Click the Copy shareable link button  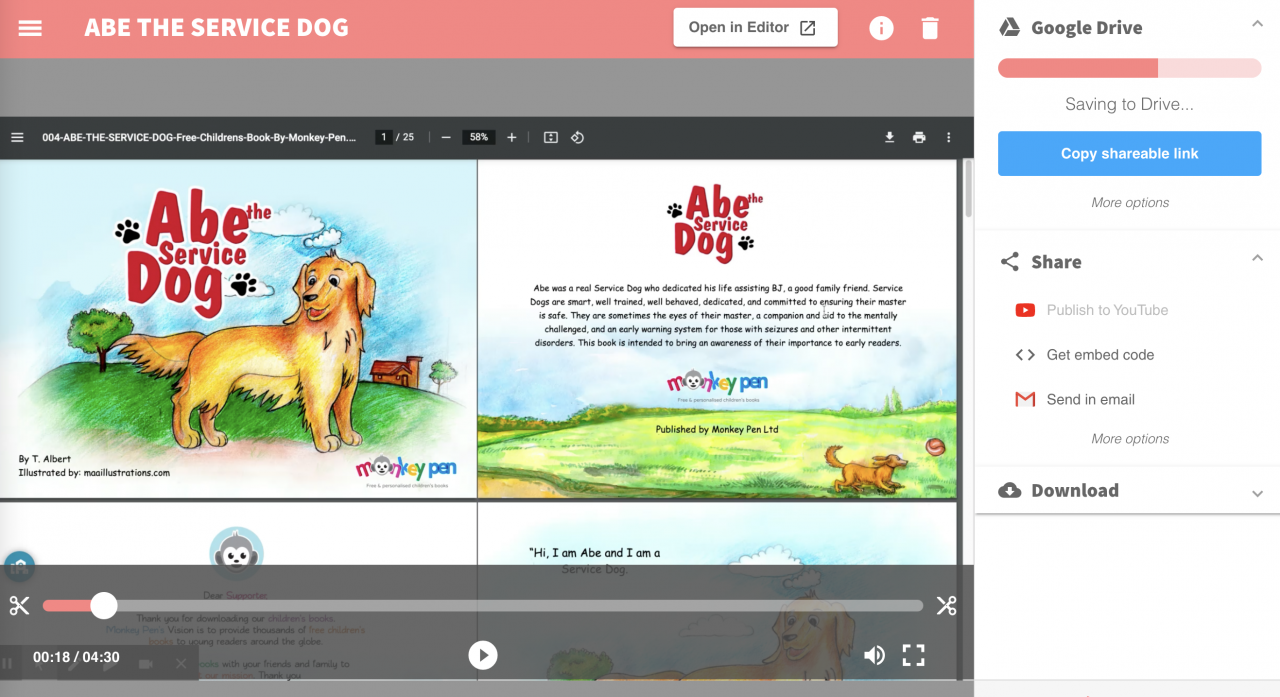point(1129,154)
